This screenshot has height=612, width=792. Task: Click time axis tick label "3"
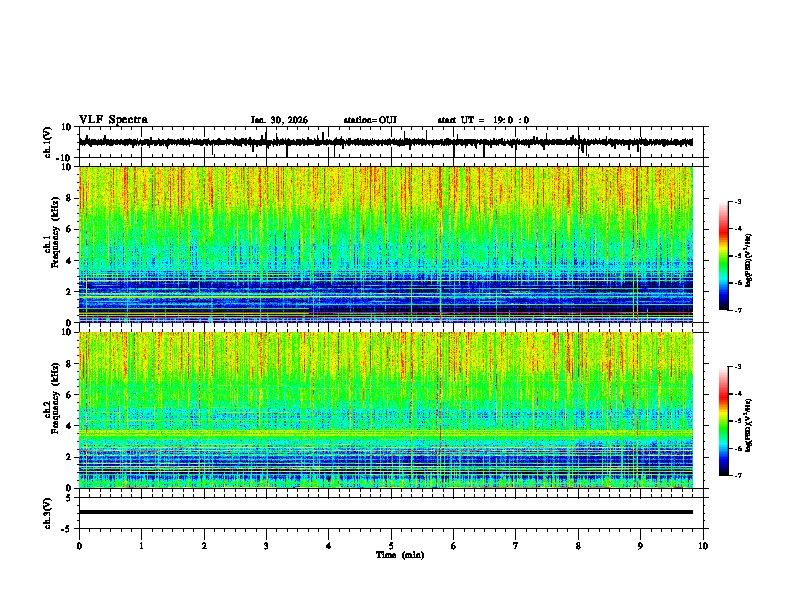coord(266,546)
